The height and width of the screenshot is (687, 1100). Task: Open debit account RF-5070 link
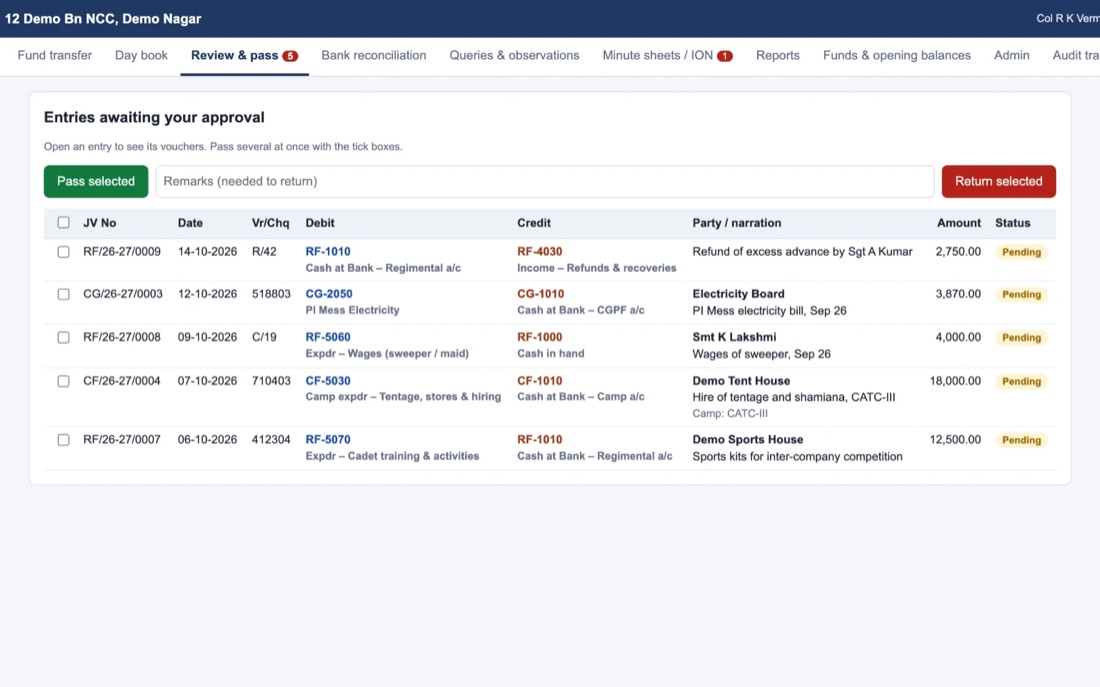pyautogui.click(x=328, y=439)
